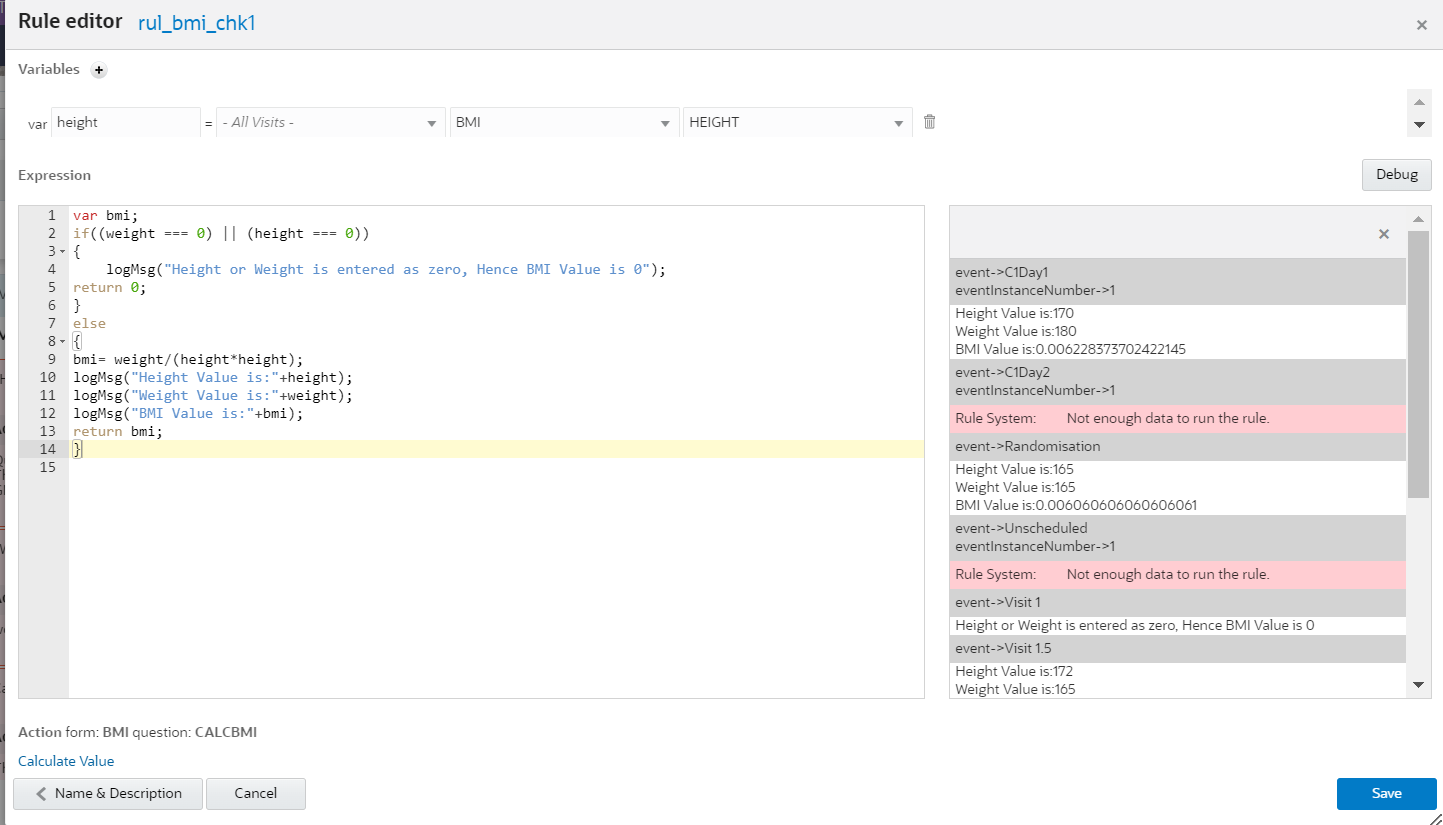Go back to Name & Description

click(x=108, y=793)
